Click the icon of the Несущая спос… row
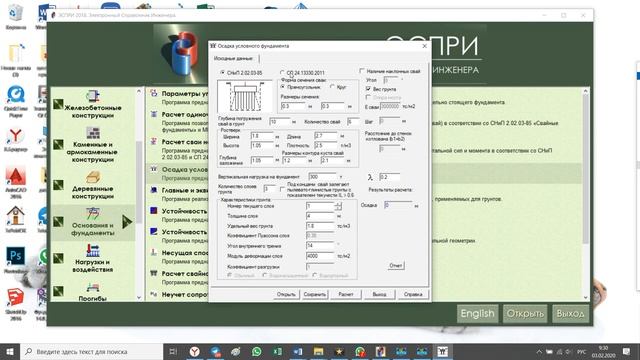This screenshot has height=360, width=640. [x=154, y=253]
